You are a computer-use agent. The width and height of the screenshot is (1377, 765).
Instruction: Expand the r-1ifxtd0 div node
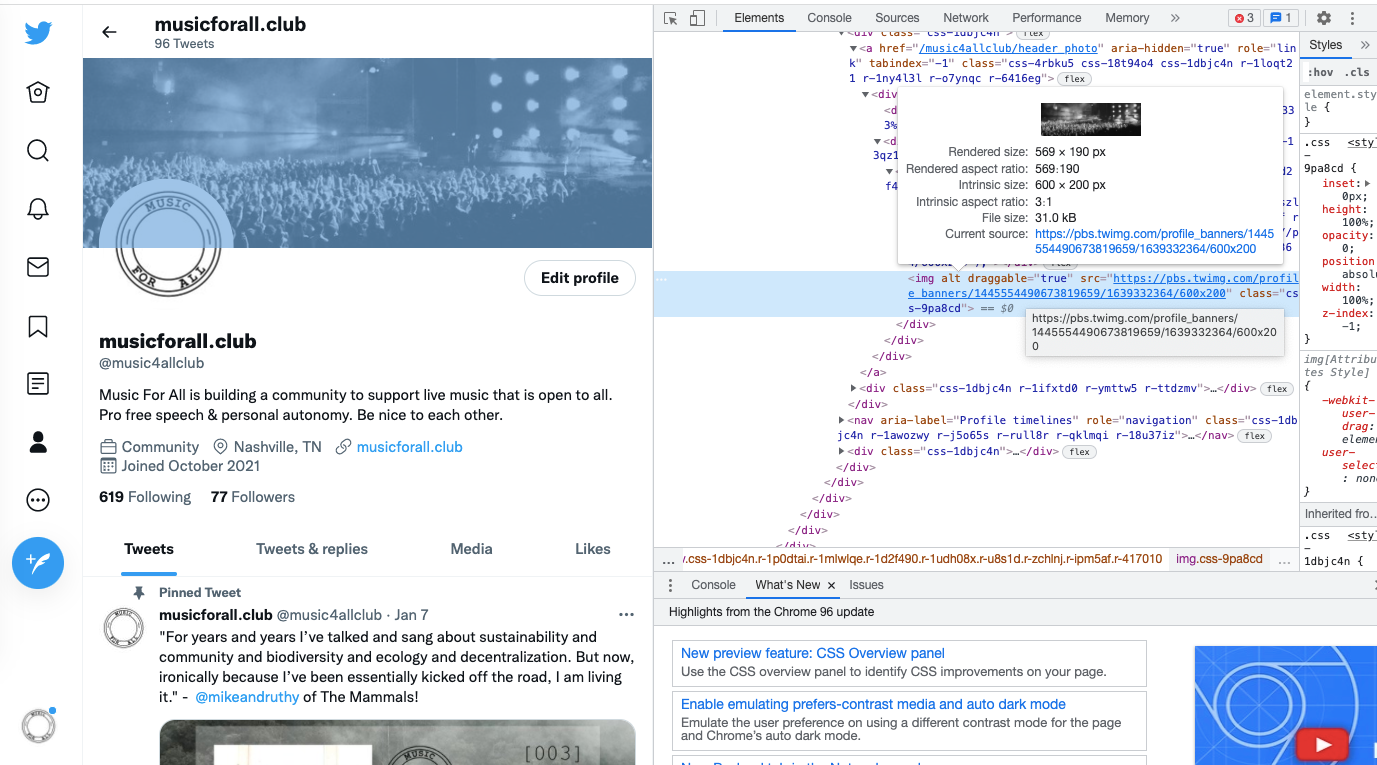(853, 388)
